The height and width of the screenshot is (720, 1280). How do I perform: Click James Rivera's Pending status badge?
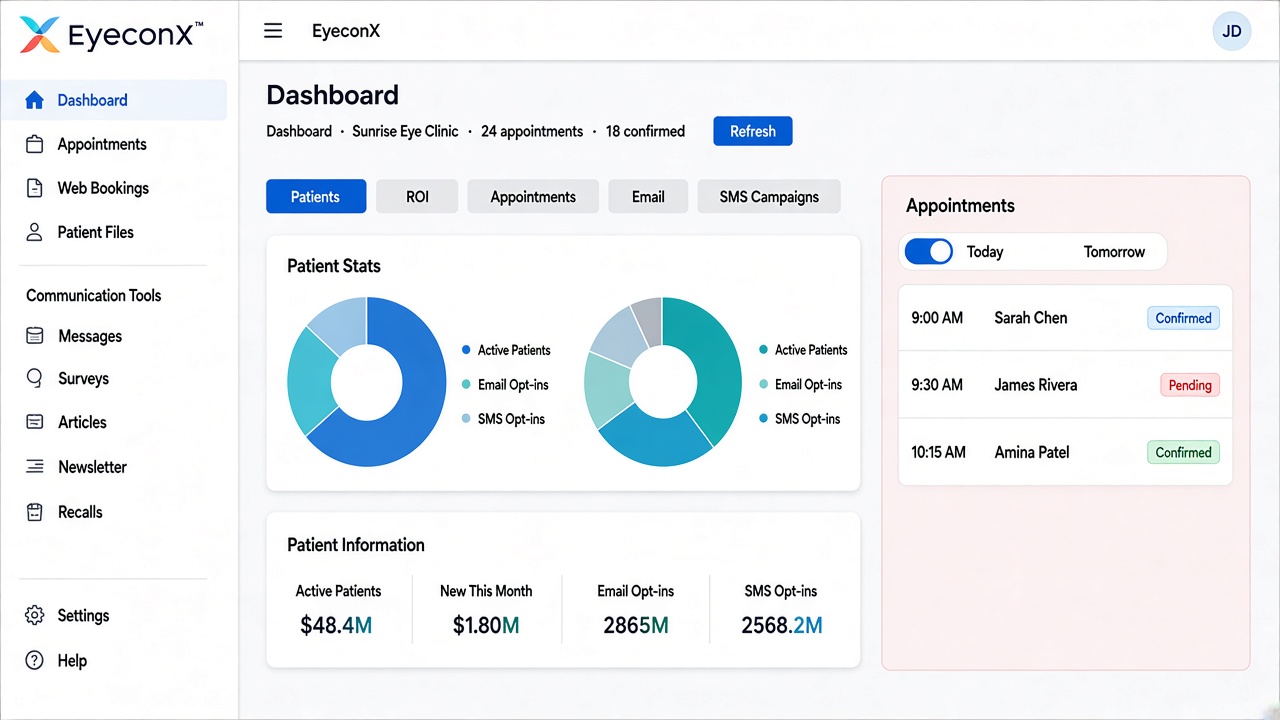click(x=1190, y=385)
